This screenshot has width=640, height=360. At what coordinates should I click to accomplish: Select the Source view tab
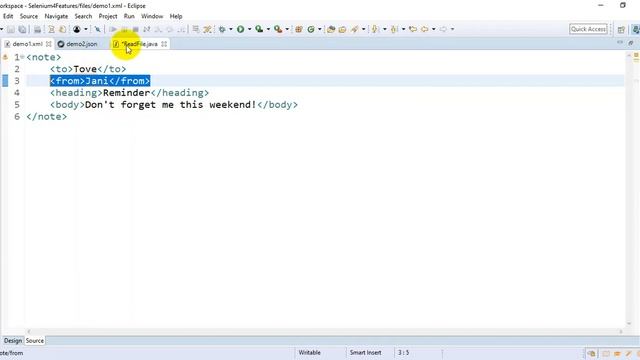(35, 340)
